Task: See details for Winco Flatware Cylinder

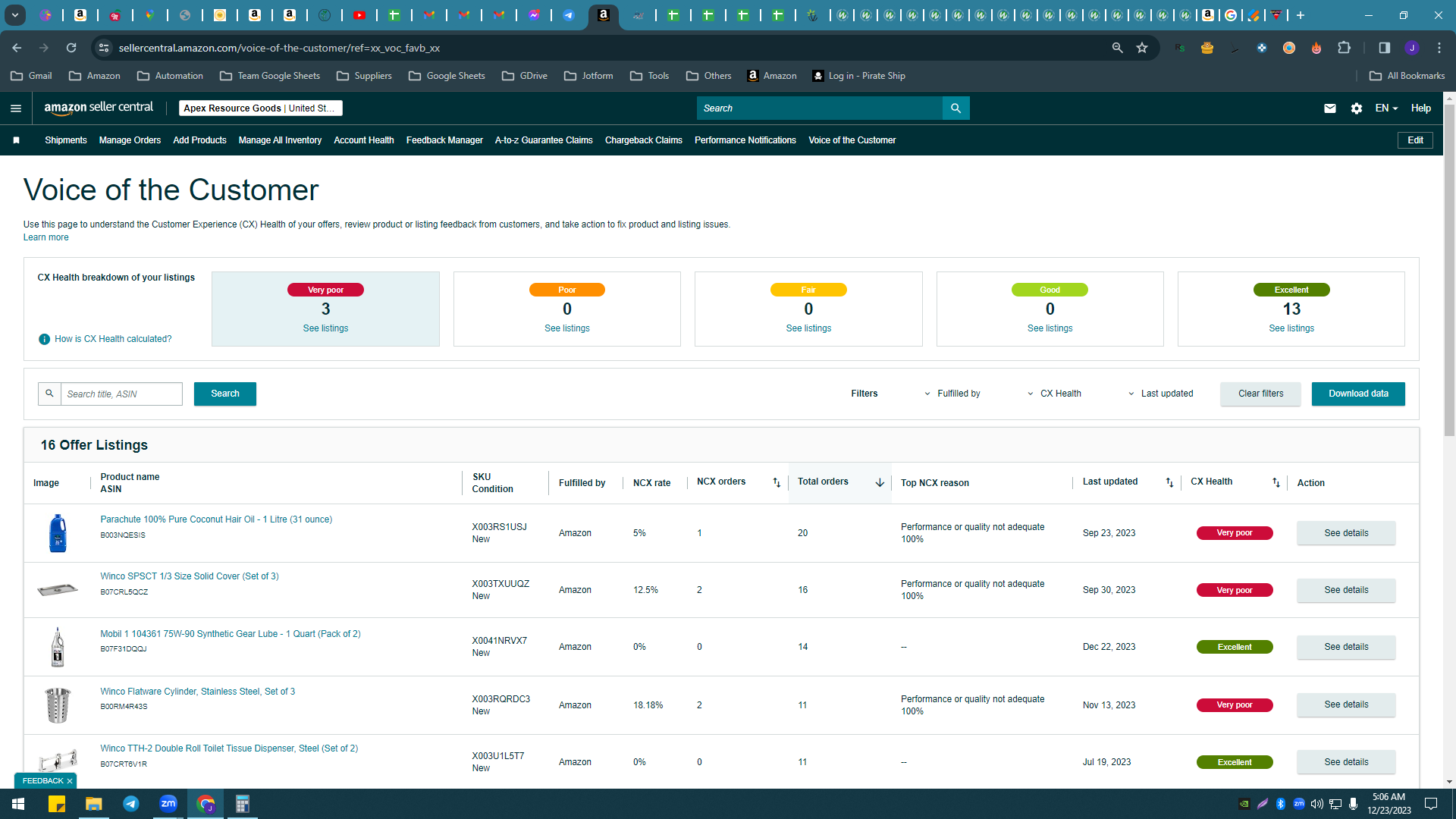Action: [1346, 705]
